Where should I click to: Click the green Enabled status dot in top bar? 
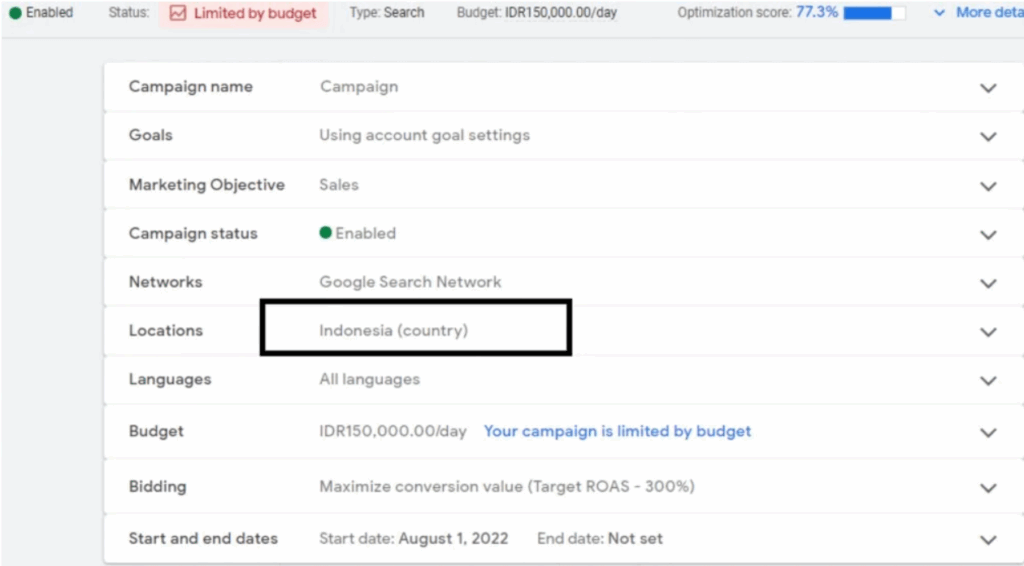(x=15, y=13)
